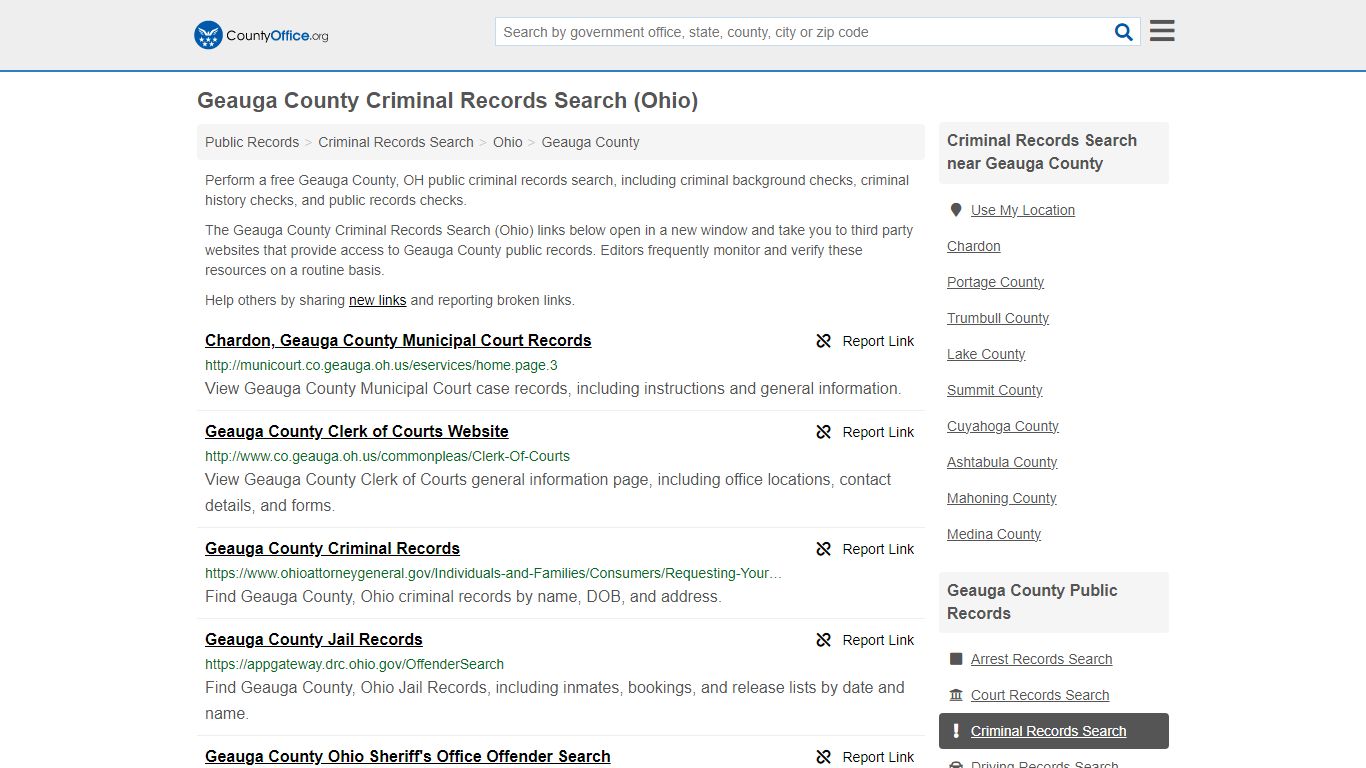Open Lake County link
The height and width of the screenshot is (768, 1366).
pos(986,354)
